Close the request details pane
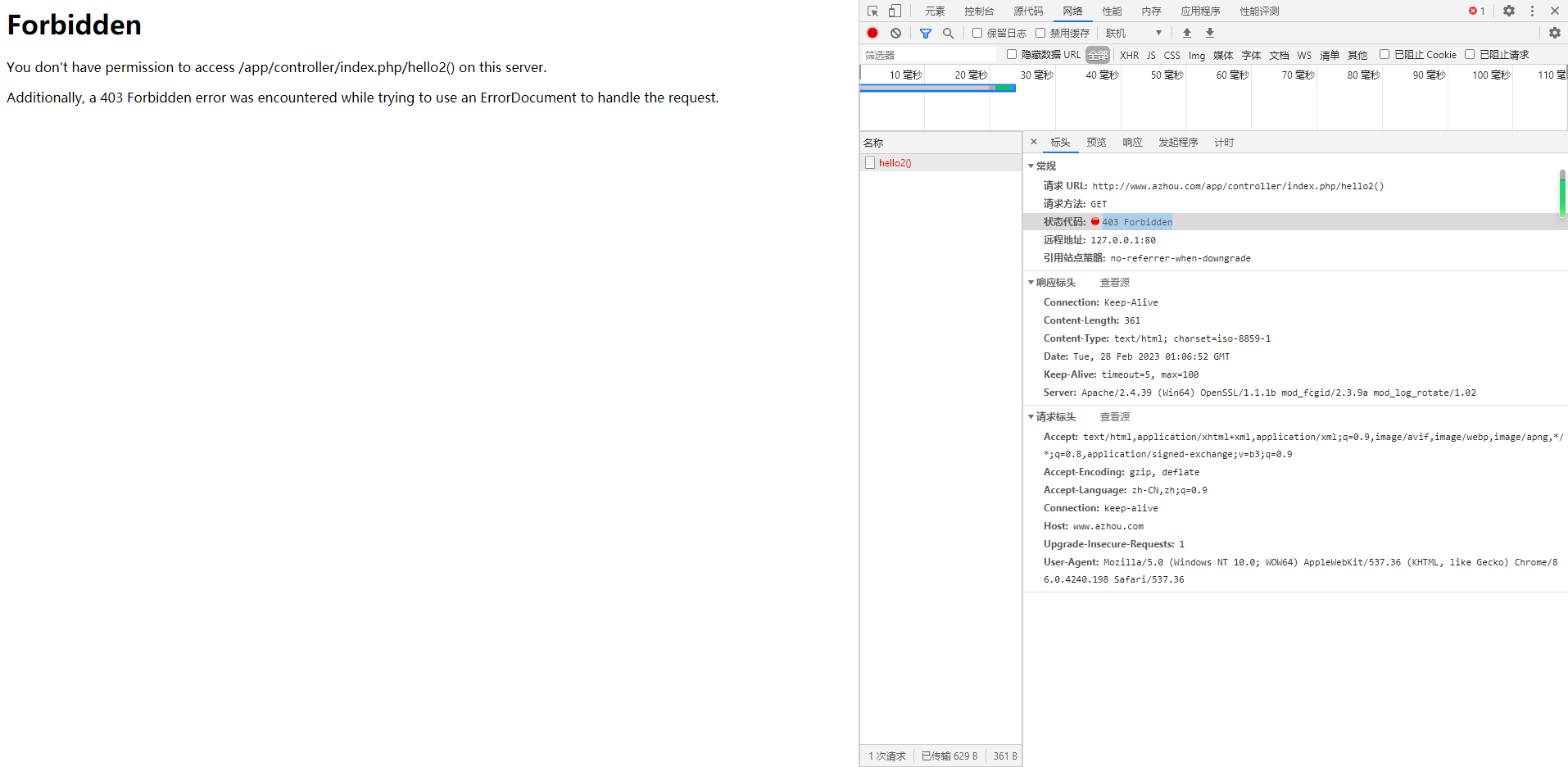This screenshot has width=1568, height=767. (1034, 142)
